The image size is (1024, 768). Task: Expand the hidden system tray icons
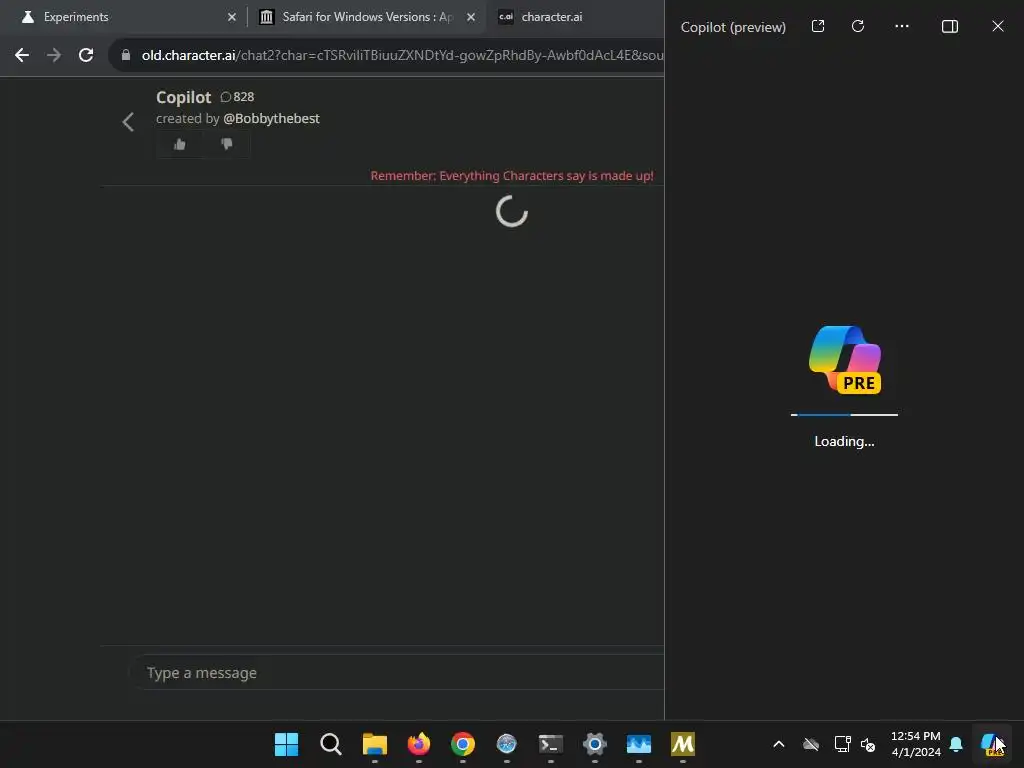[x=778, y=744]
